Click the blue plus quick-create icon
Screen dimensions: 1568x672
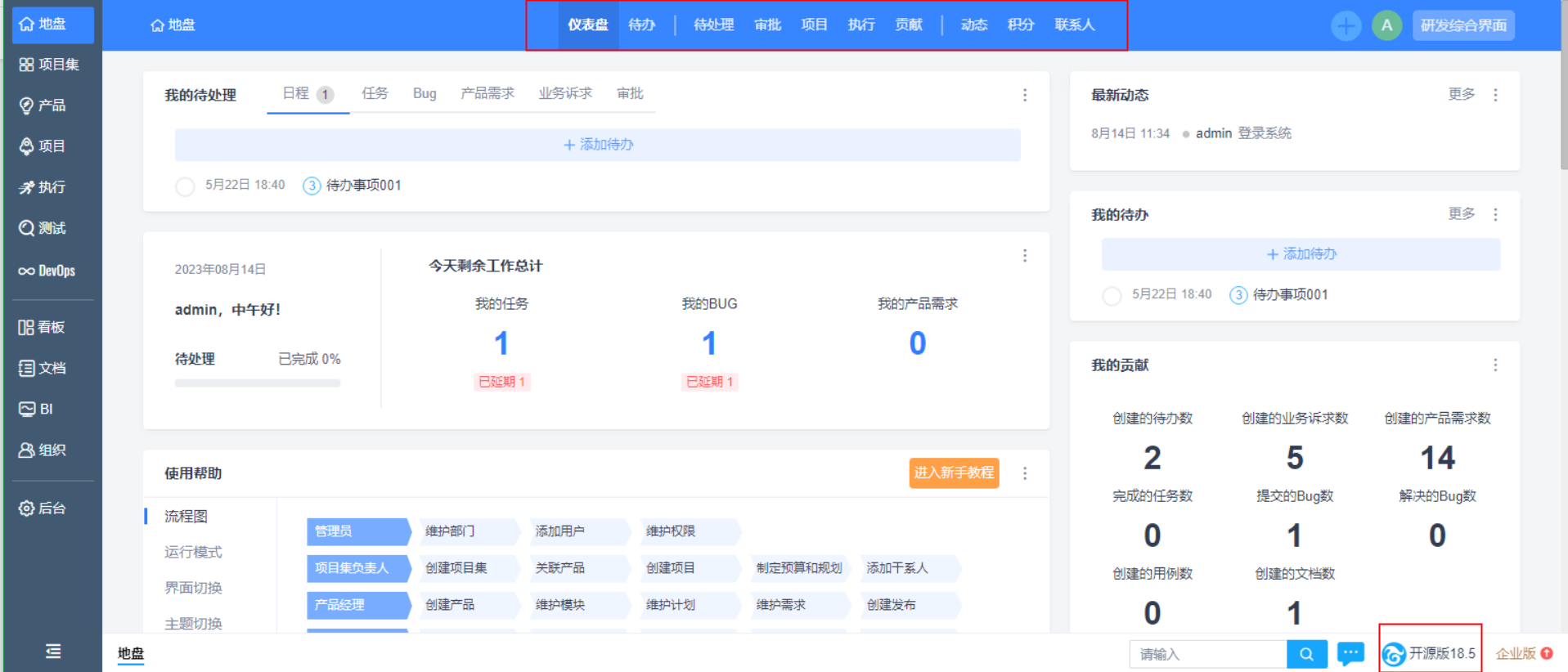pyautogui.click(x=1346, y=25)
